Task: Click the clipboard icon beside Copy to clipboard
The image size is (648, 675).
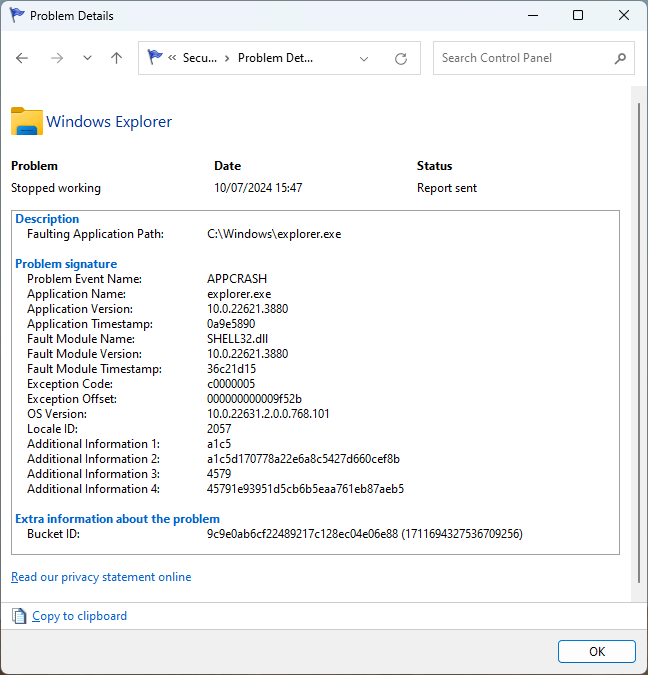Action: coord(19,616)
